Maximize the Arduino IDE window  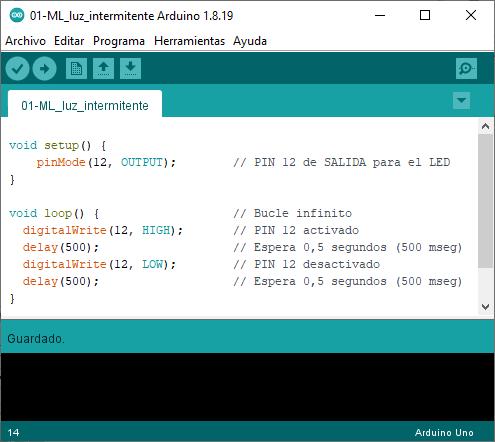(425, 15)
